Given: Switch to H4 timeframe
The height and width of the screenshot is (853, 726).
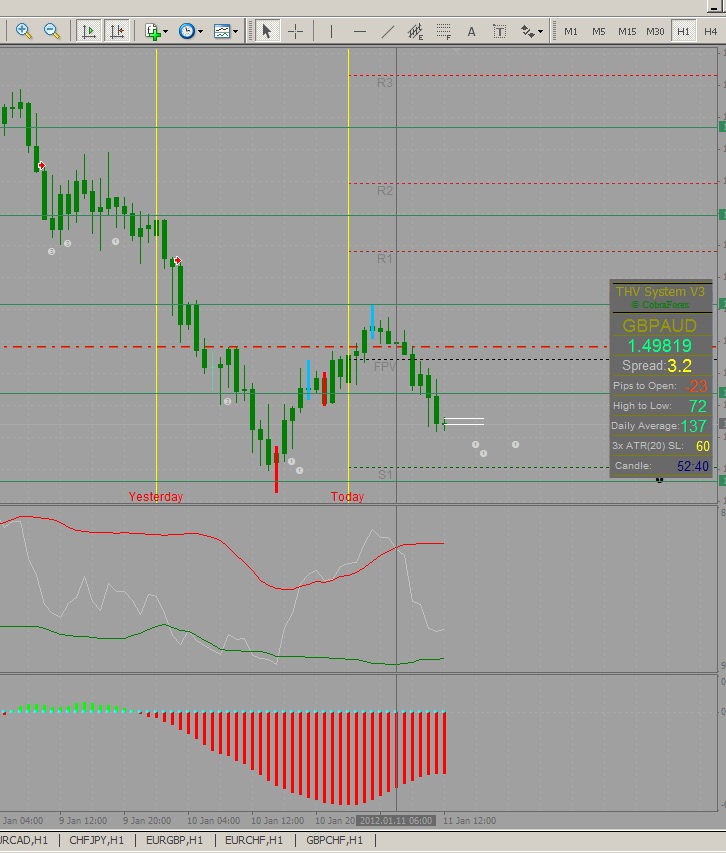Looking at the screenshot, I should coord(710,32).
